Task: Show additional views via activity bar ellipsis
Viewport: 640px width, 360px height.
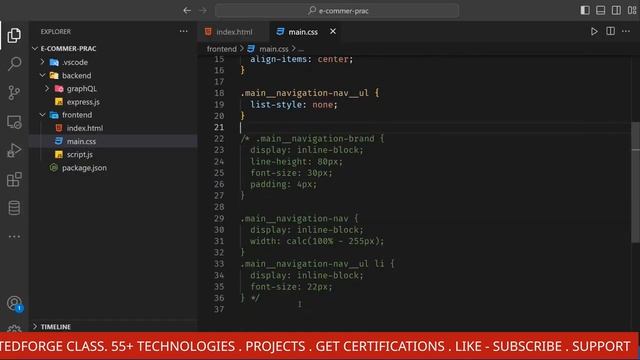Action: (x=14, y=236)
